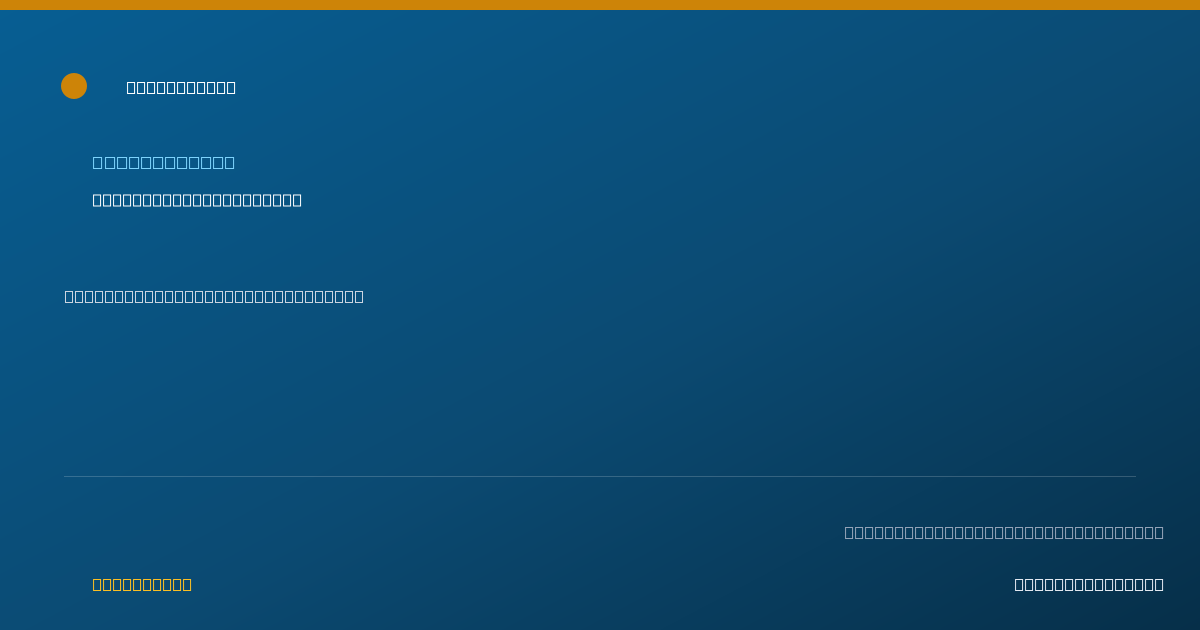
Task: Click the white subtitle under blue heading
Action: (197, 200)
